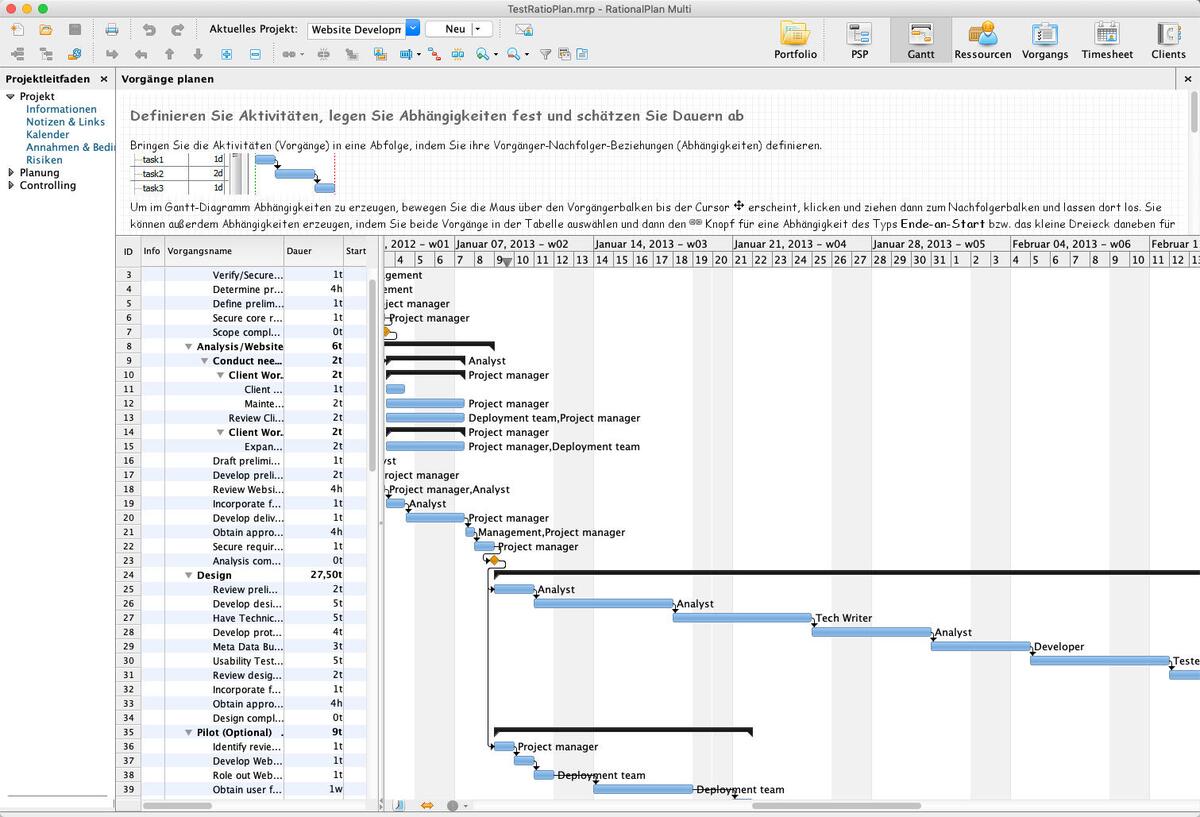Switch to the Gantt view
The width and height of the screenshot is (1200, 817).
click(920, 40)
